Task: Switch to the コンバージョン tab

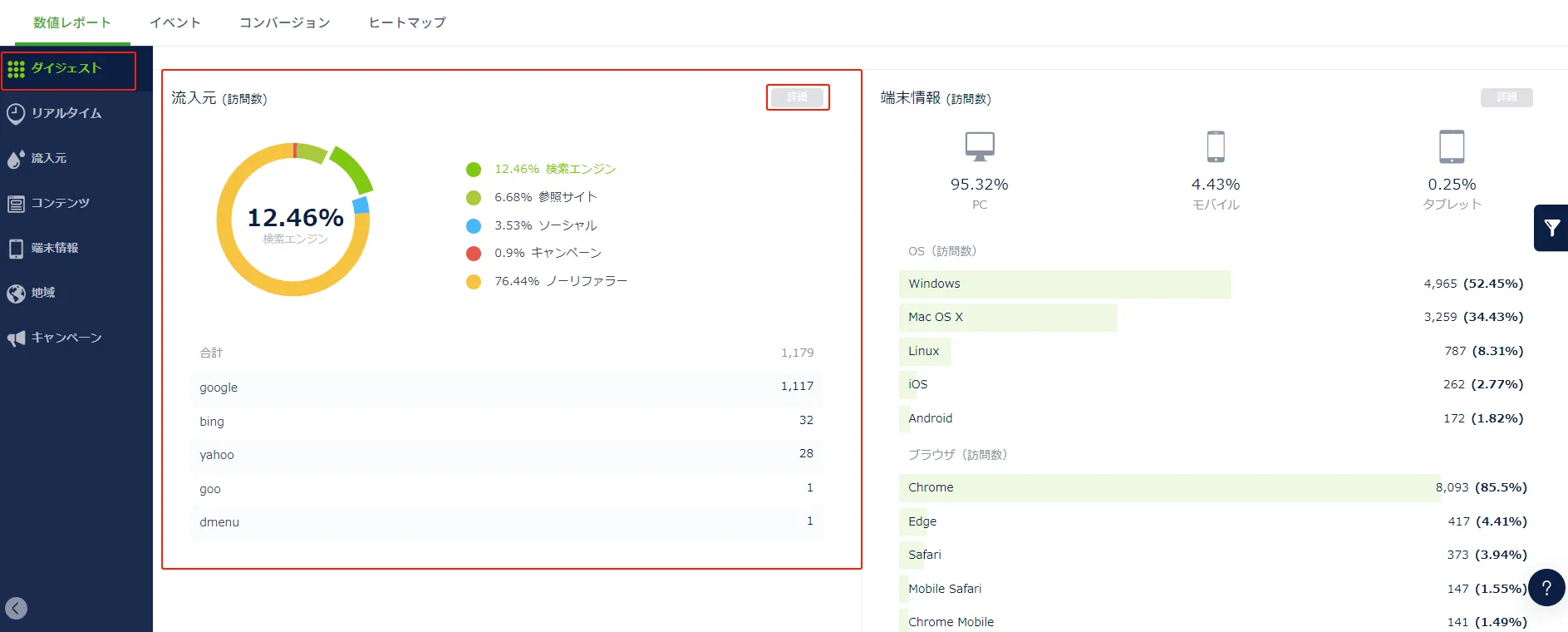Action: tap(284, 22)
